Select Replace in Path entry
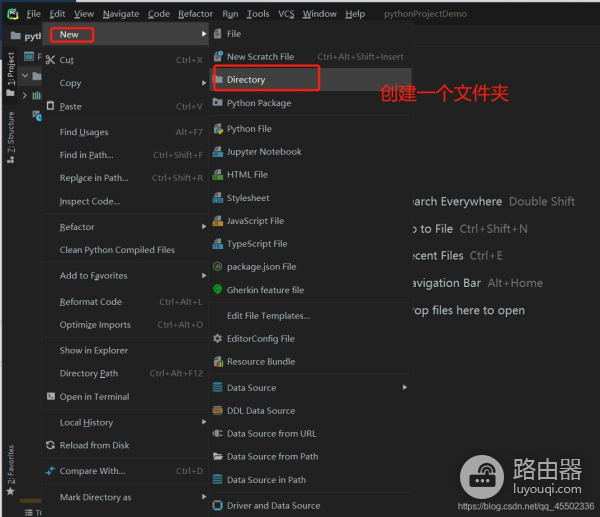The image size is (600, 517). 126,178
